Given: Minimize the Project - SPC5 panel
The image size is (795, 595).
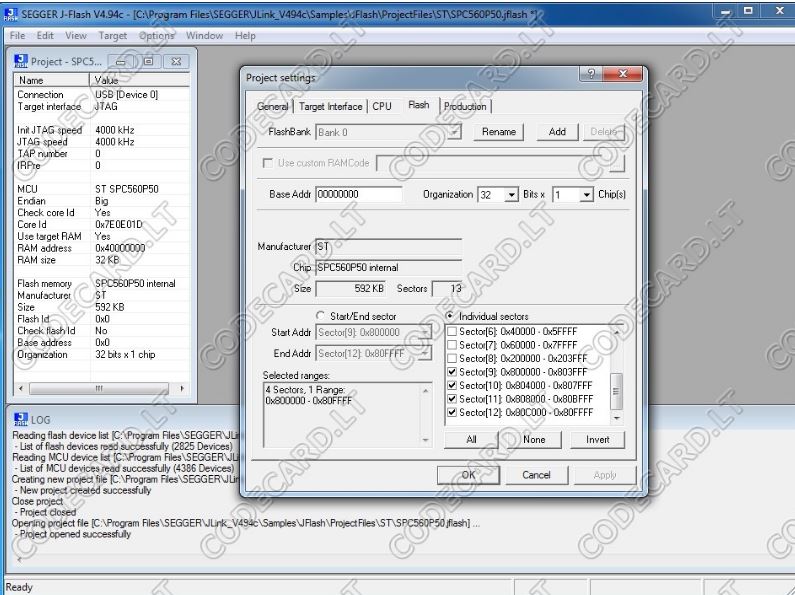Looking at the screenshot, I should click(121, 61).
